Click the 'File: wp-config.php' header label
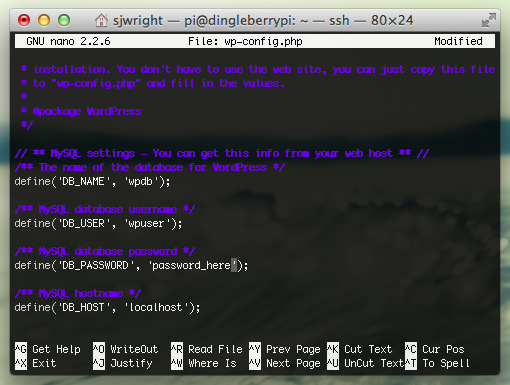 coord(245,41)
